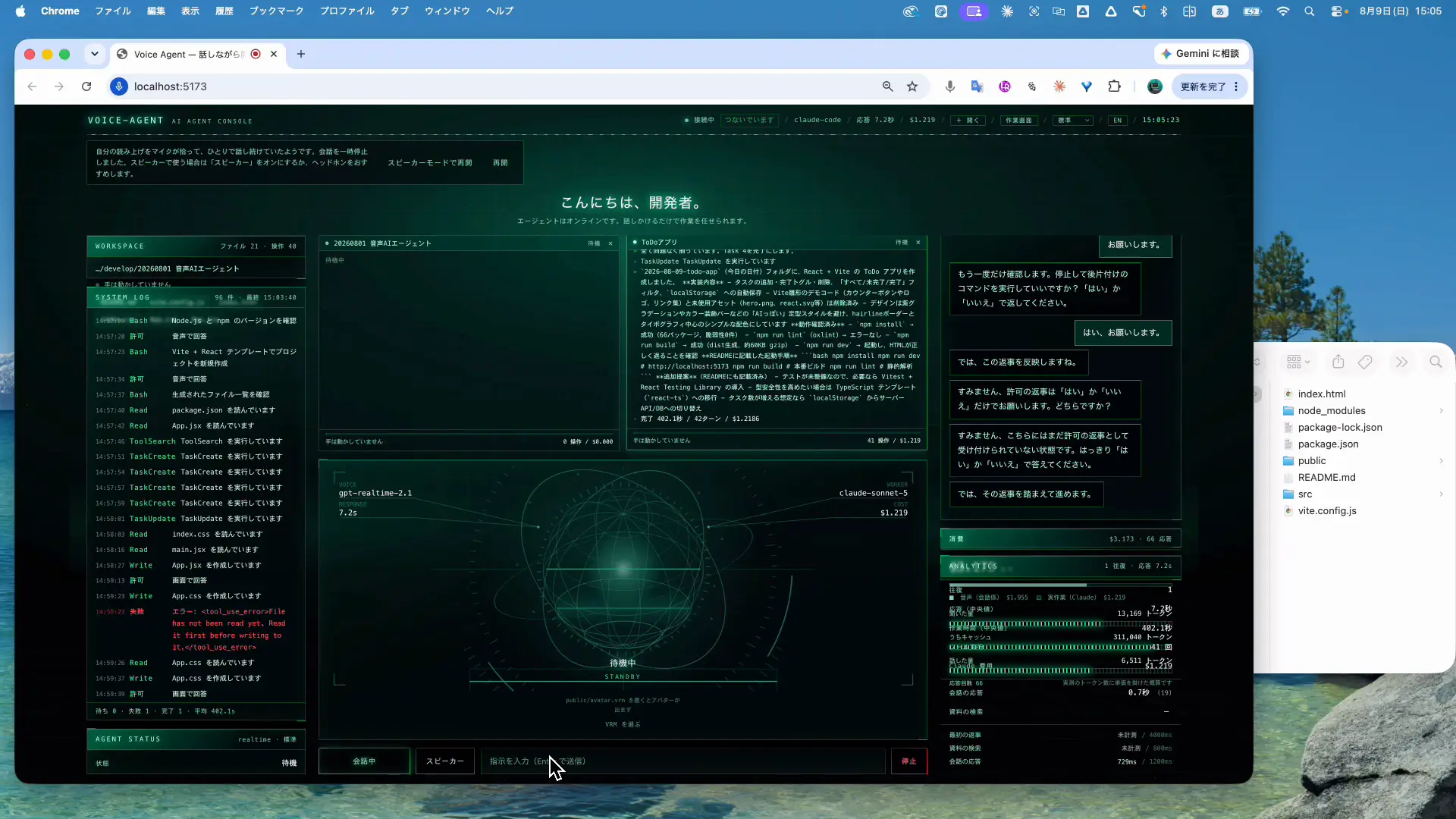
Task: Select package.json in the Finder window
Action: click(x=1328, y=444)
